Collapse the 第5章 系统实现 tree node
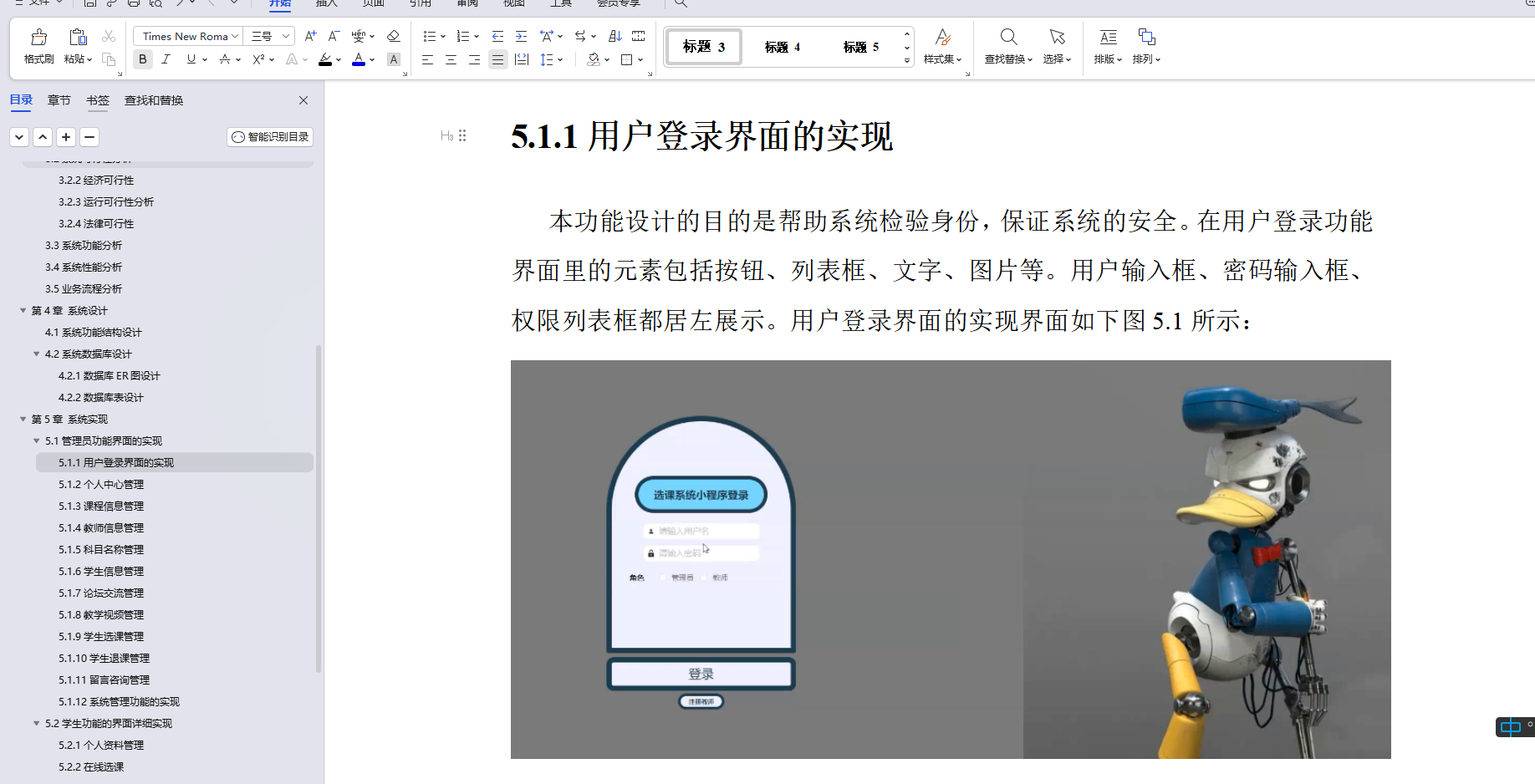The width and height of the screenshot is (1535, 784). pyautogui.click(x=23, y=419)
